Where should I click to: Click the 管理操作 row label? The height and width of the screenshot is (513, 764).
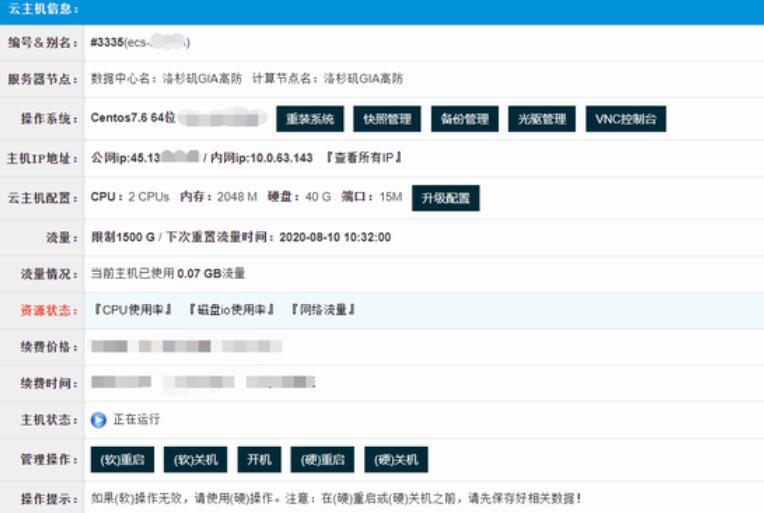click(x=49, y=459)
